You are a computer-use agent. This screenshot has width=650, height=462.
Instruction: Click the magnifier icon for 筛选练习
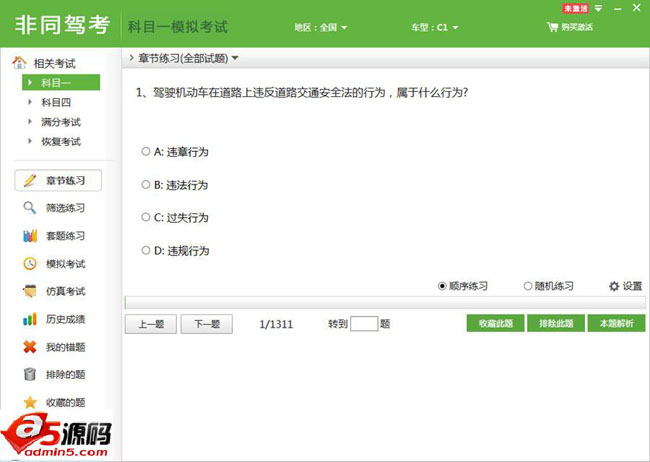point(29,208)
